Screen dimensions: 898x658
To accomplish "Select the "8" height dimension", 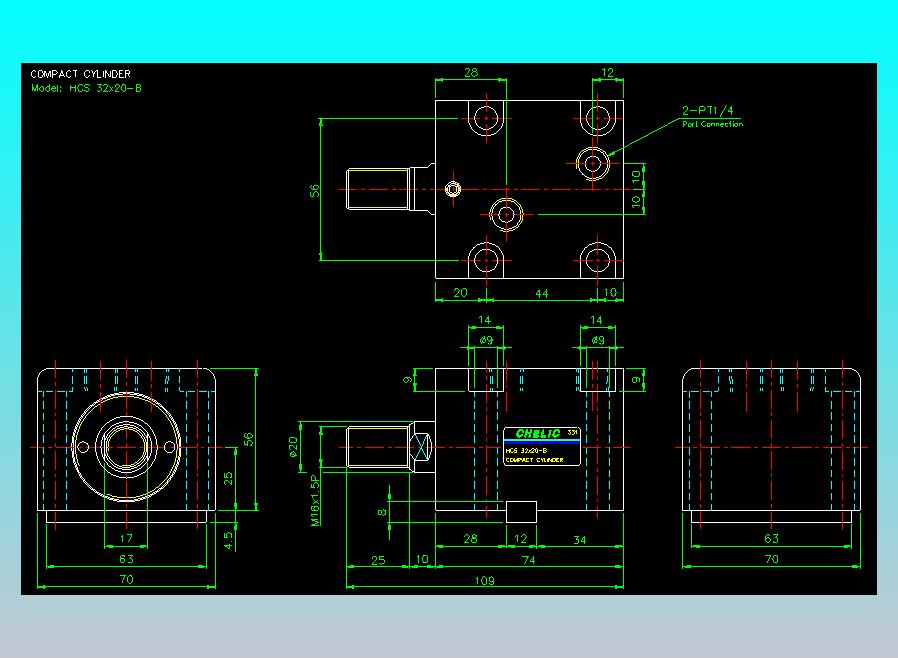I will [382, 513].
